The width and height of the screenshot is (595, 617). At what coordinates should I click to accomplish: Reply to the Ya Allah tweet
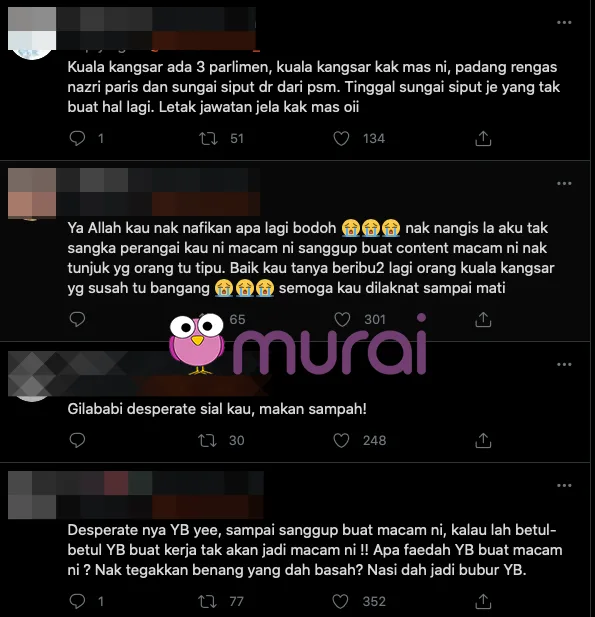[x=77, y=319]
